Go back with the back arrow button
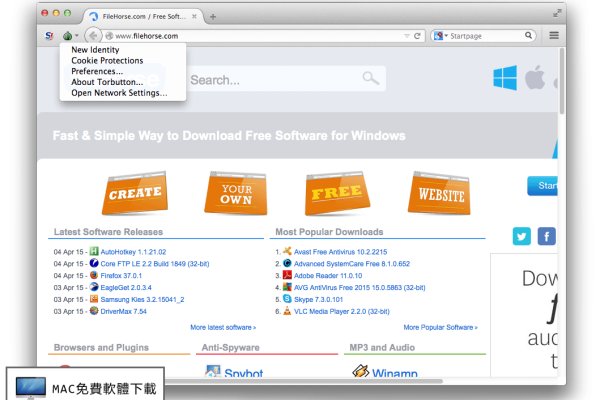The image size is (600, 400). (x=92, y=36)
